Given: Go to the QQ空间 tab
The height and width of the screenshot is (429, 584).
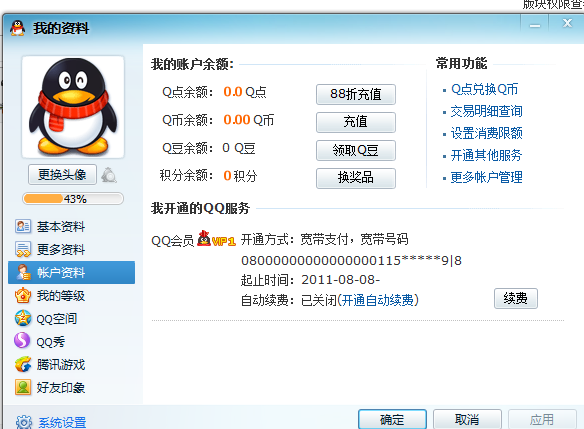Looking at the screenshot, I should pos(57,319).
